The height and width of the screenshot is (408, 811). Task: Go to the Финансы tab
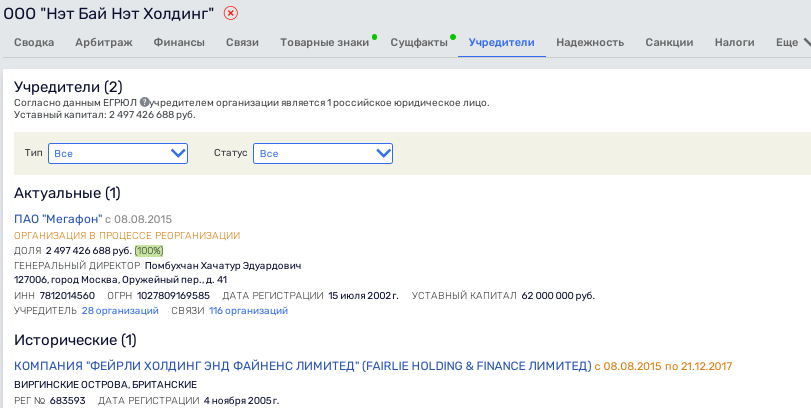tap(179, 43)
